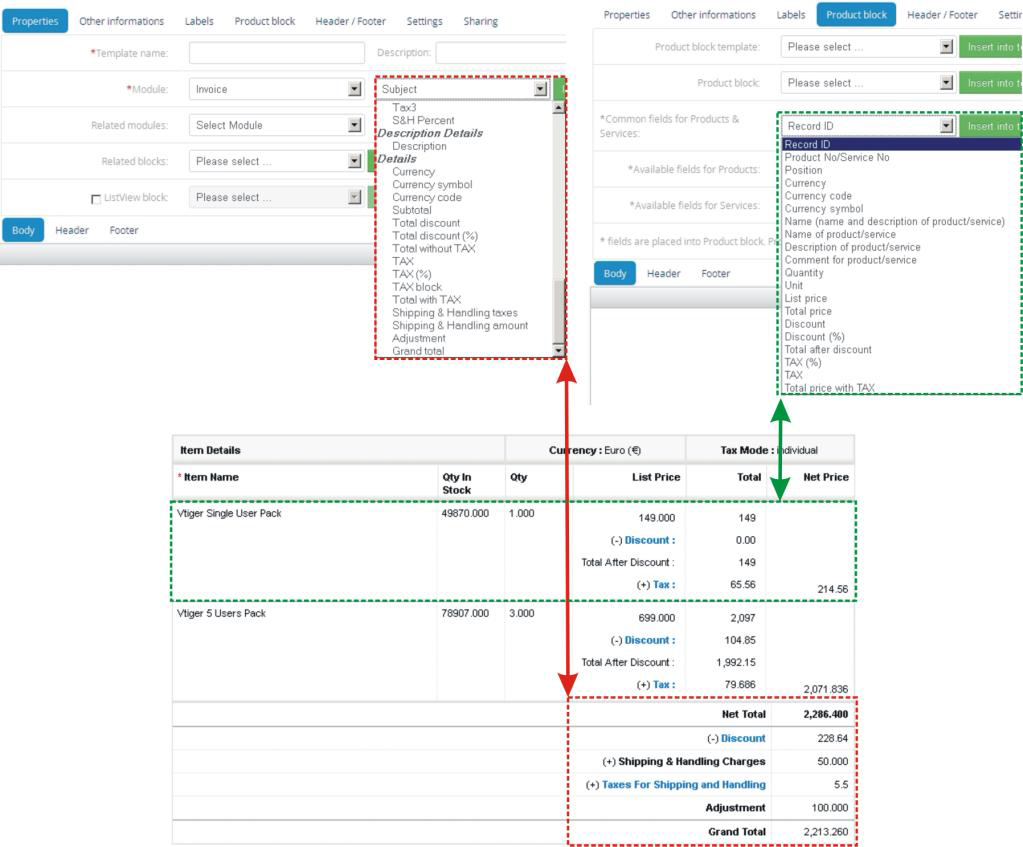Open the Record ID common fields dropdown

867,125
